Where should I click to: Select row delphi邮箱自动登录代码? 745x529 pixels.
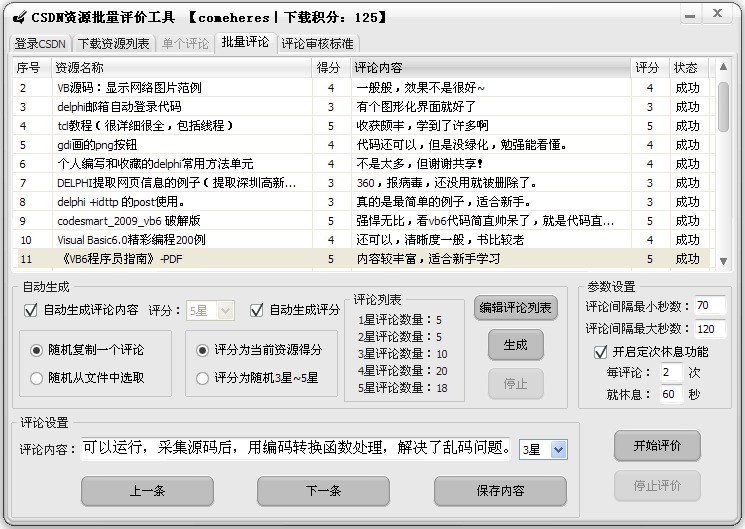361,106
